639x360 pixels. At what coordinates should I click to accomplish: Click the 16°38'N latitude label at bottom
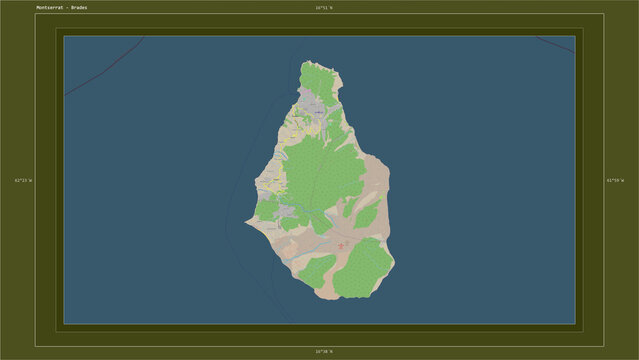click(x=324, y=351)
